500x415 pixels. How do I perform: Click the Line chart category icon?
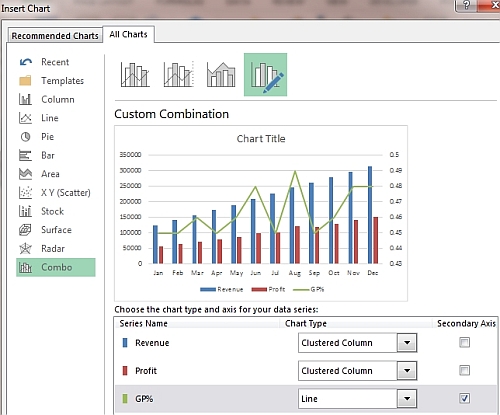25,118
